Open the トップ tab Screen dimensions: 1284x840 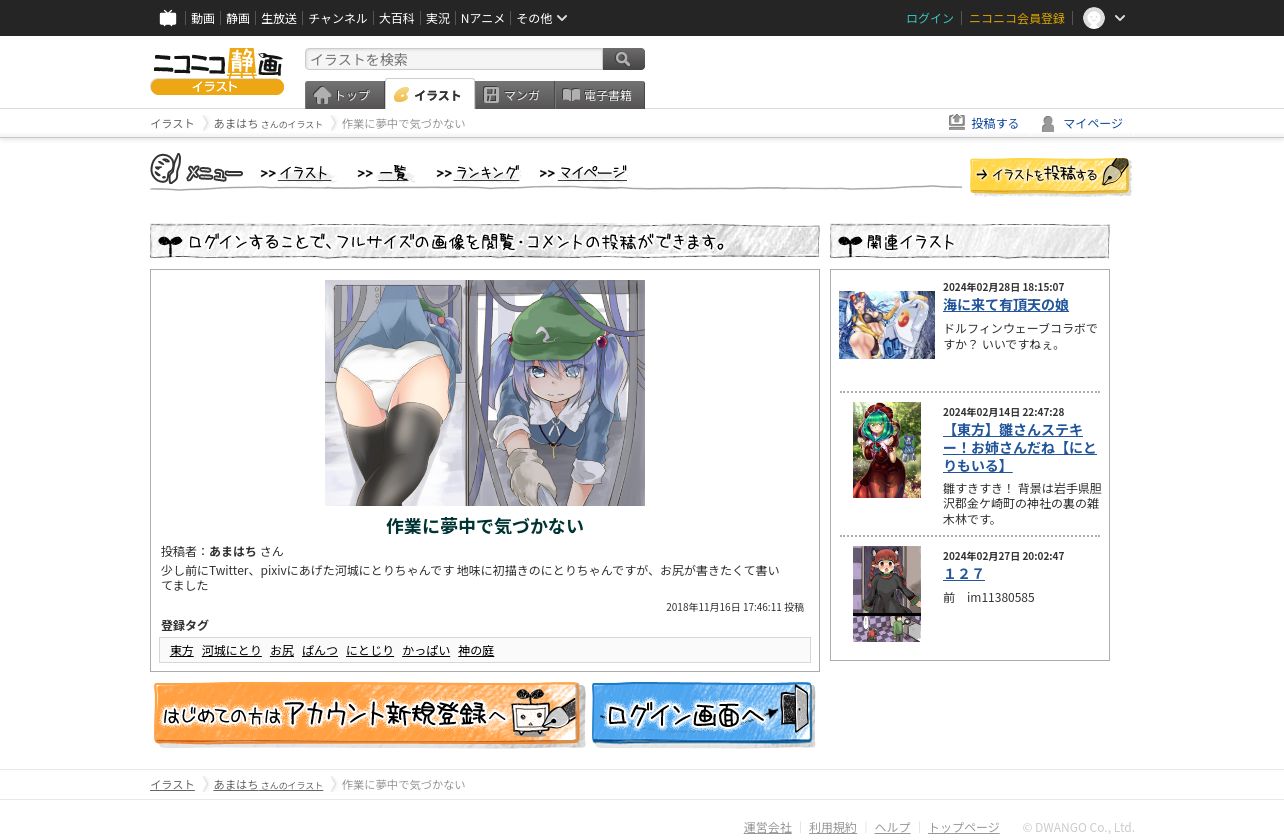click(x=344, y=95)
